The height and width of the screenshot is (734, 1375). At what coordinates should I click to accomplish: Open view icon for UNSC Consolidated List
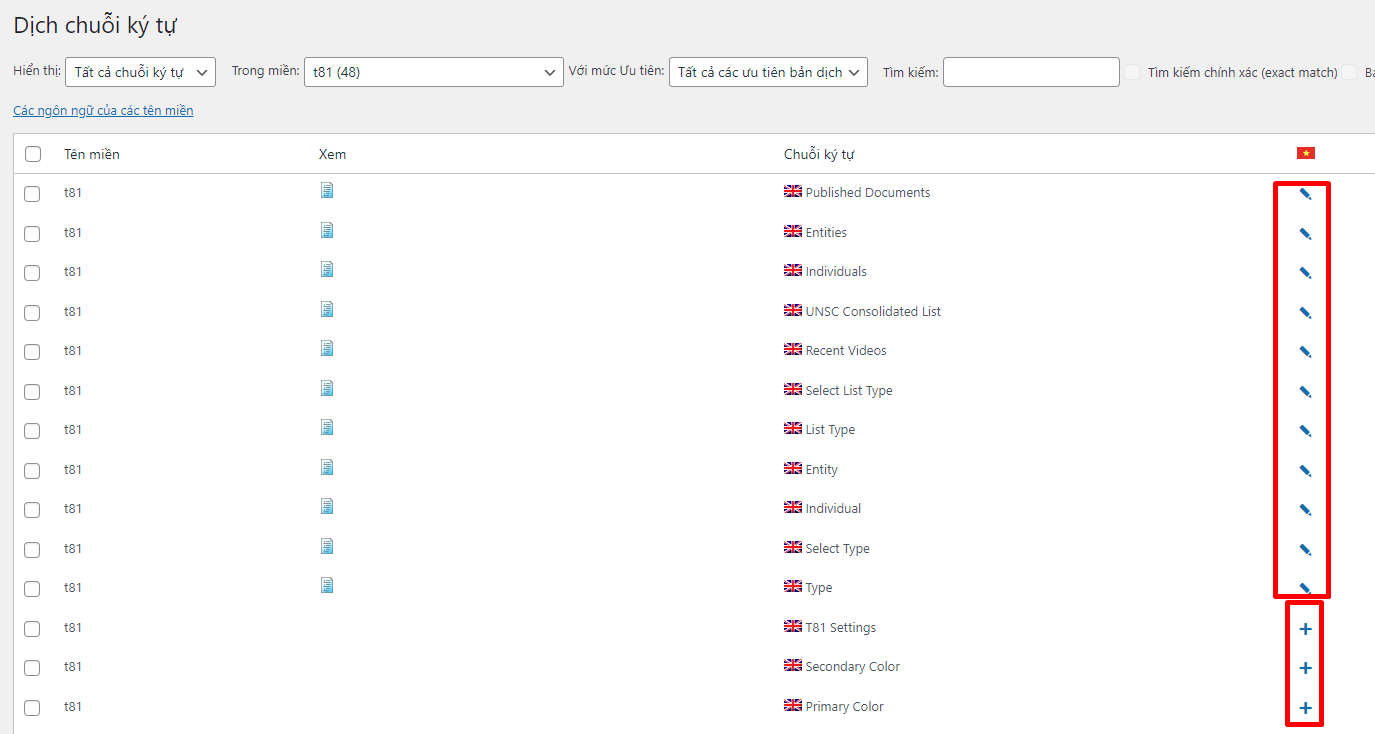tap(327, 309)
